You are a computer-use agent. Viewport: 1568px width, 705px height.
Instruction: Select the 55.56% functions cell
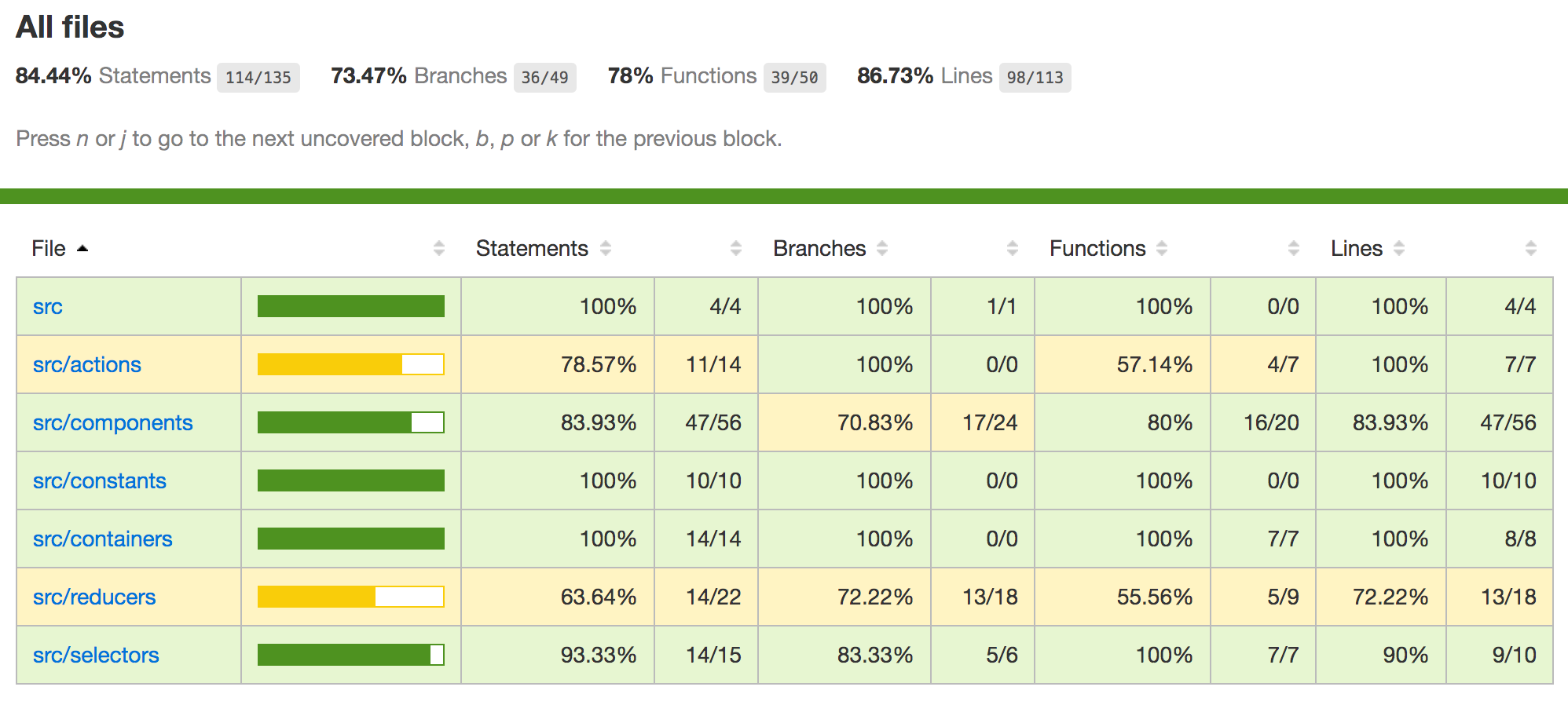(x=1123, y=597)
